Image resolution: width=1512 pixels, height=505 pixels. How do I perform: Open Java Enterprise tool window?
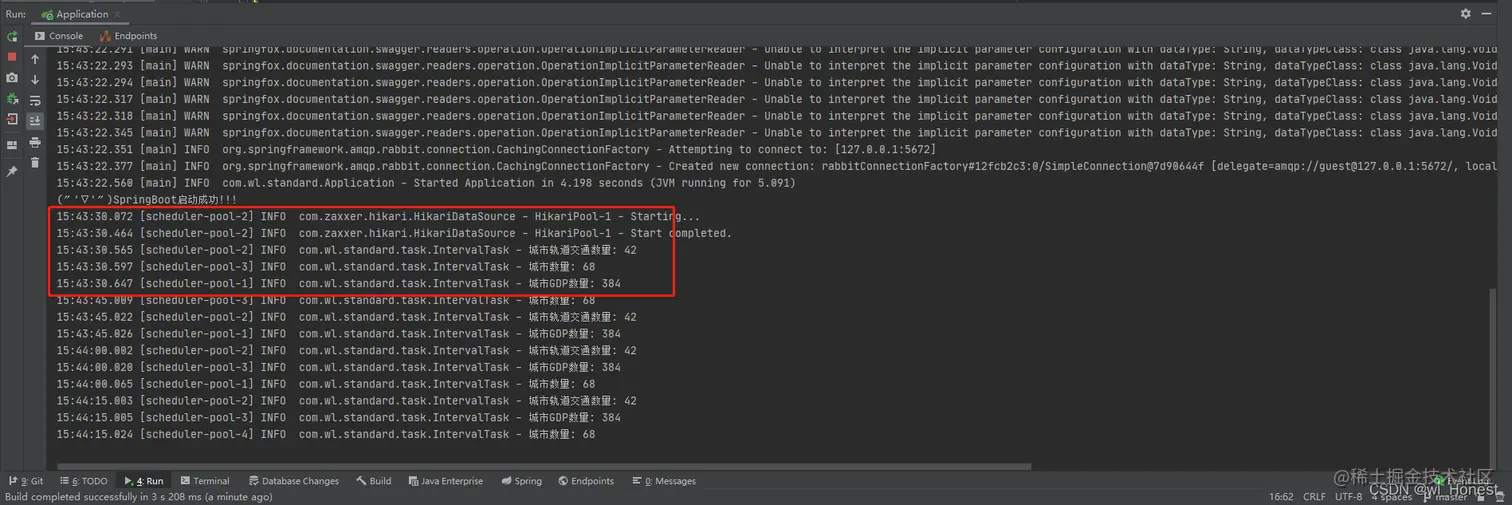tap(445, 481)
